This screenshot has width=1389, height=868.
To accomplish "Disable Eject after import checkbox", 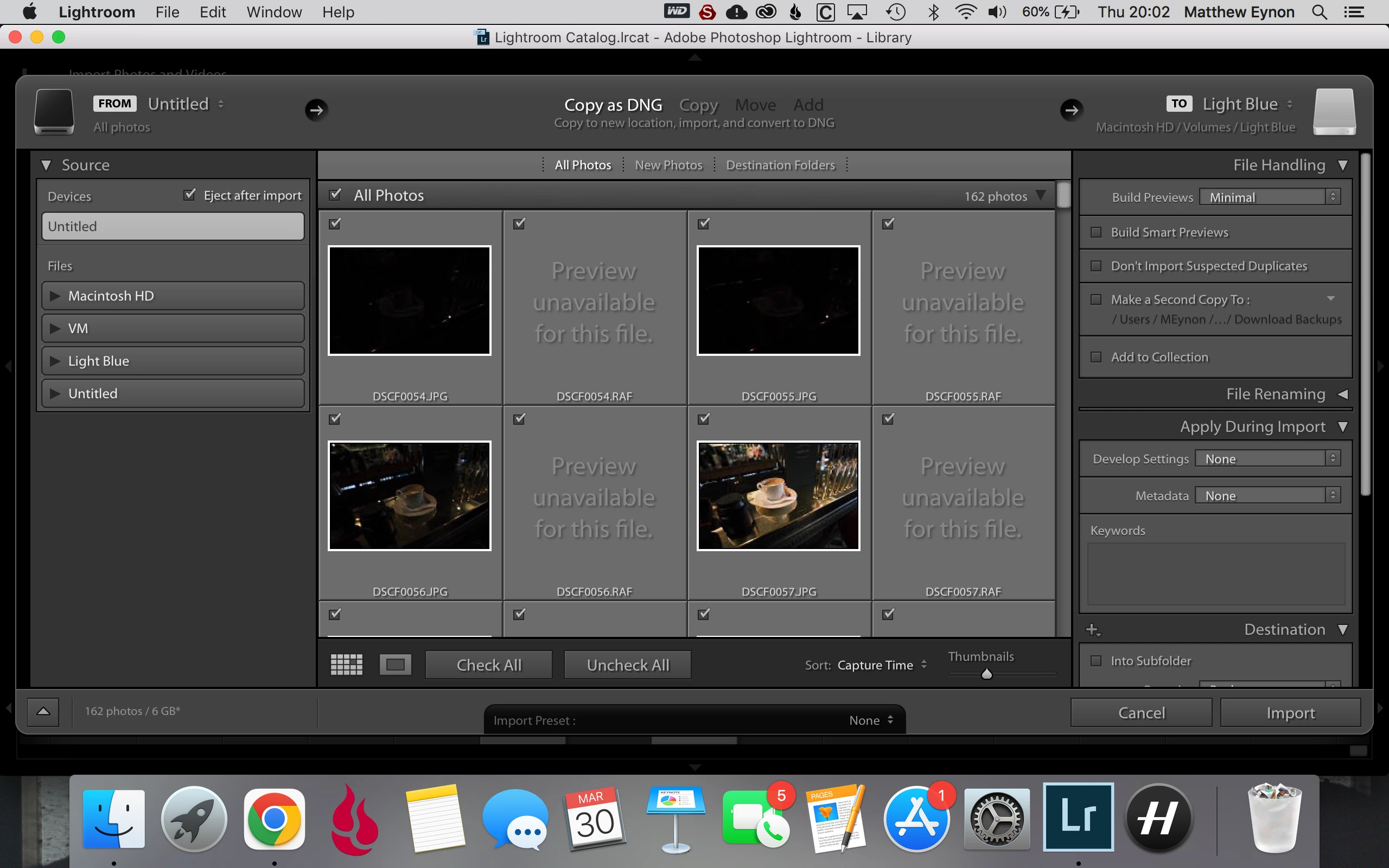I will [189, 195].
